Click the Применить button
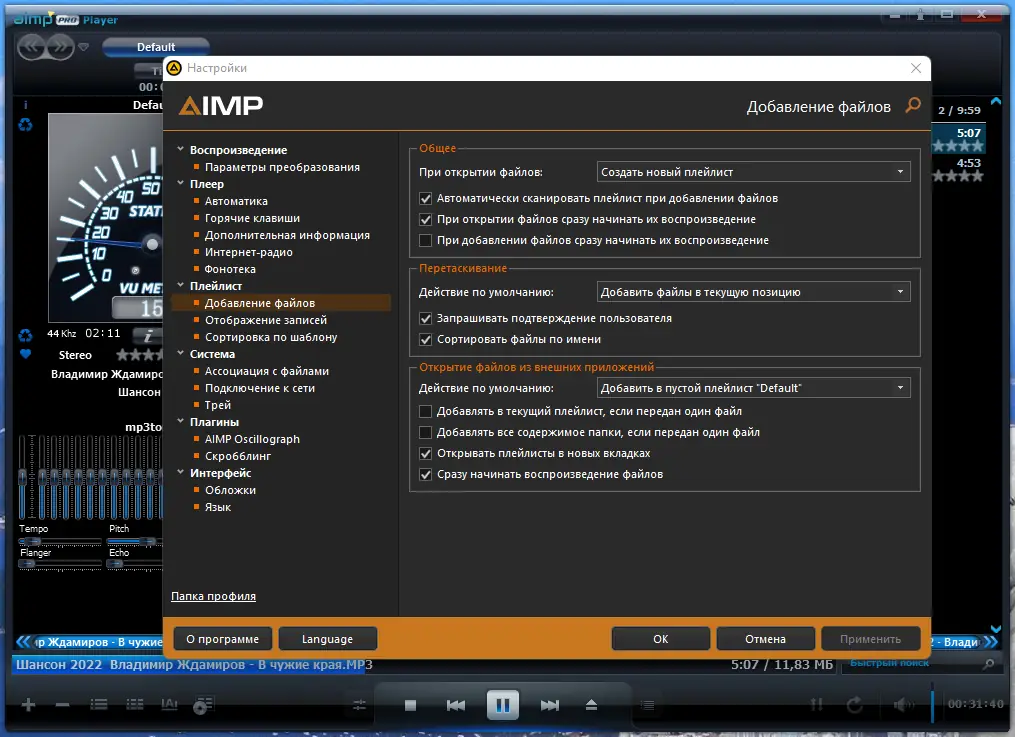Screen dimensions: 1015x737 [x=870, y=639]
